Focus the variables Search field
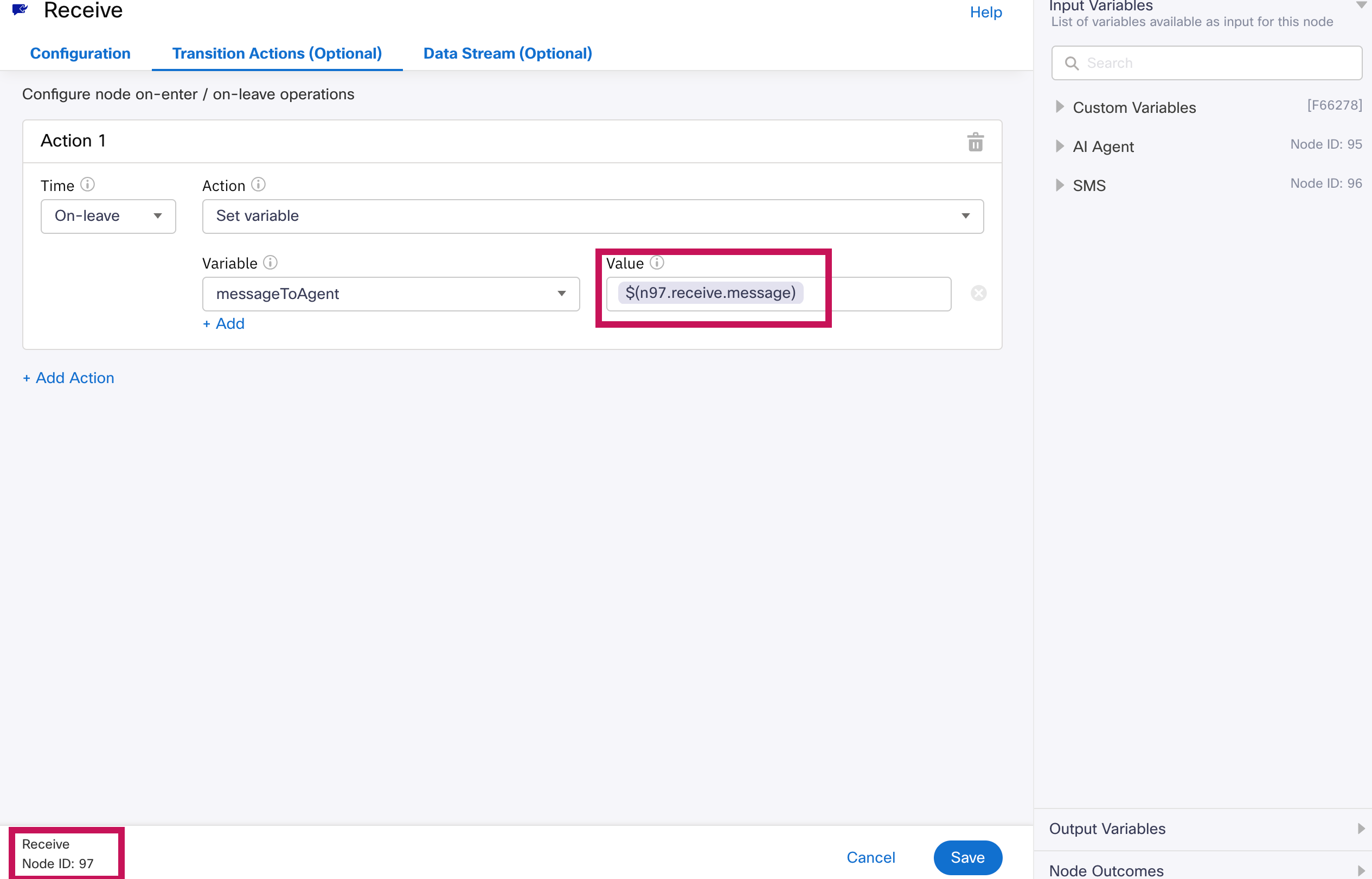The height and width of the screenshot is (879, 1372). (1207, 63)
